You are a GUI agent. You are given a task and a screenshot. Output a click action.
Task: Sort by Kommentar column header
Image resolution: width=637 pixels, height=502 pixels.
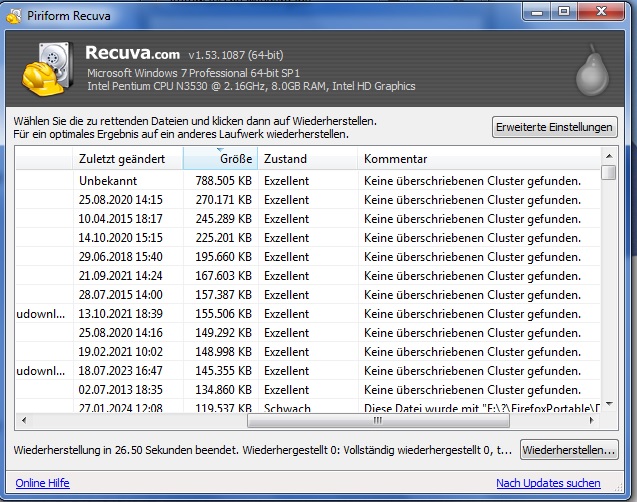(x=479, y=158)
